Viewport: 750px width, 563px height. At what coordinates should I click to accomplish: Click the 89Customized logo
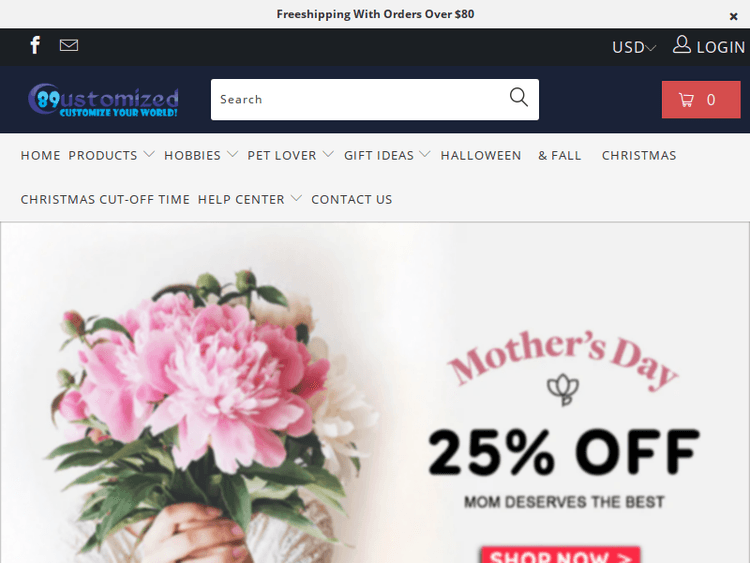[x=103, y=99]
